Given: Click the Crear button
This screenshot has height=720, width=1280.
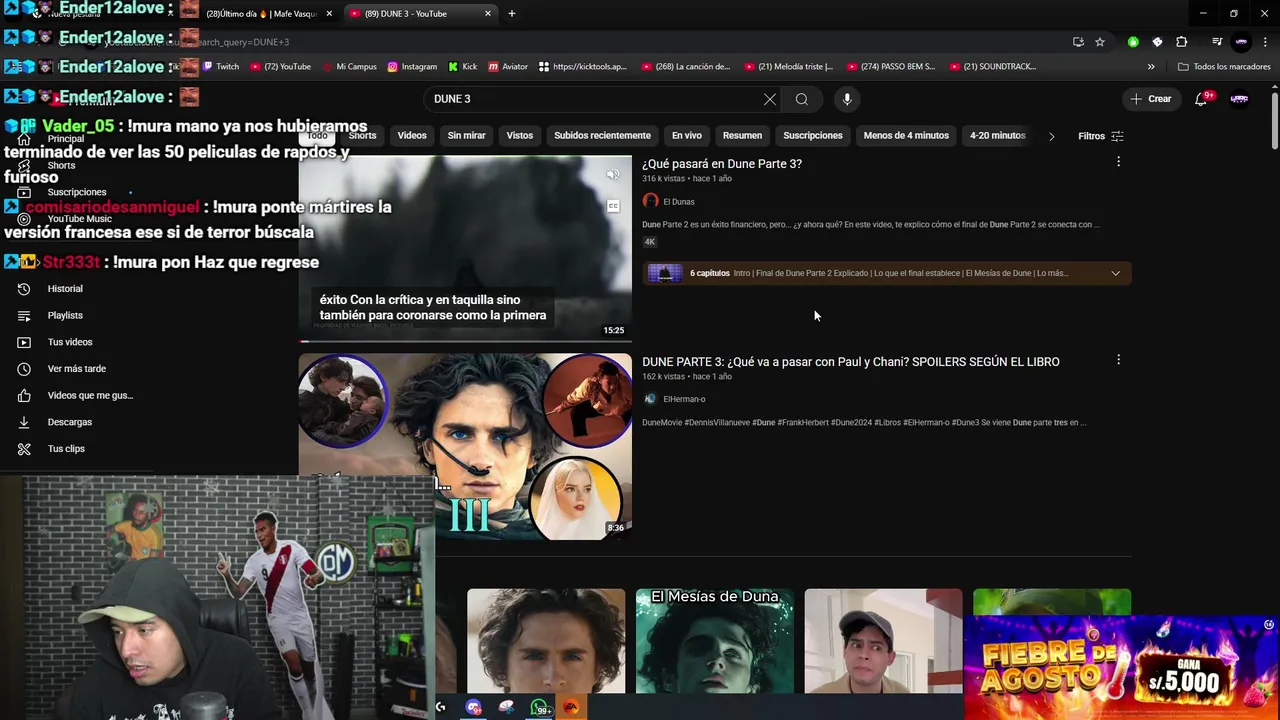Looking at the screenshot, I should tap(1150, 99).
